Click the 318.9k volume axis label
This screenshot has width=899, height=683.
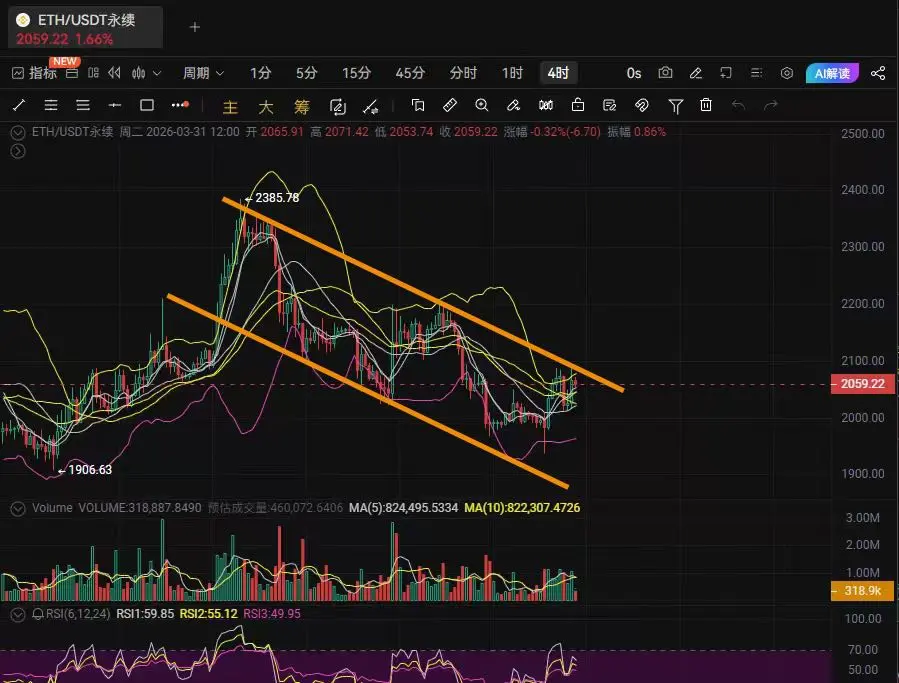tap(862, 591)
